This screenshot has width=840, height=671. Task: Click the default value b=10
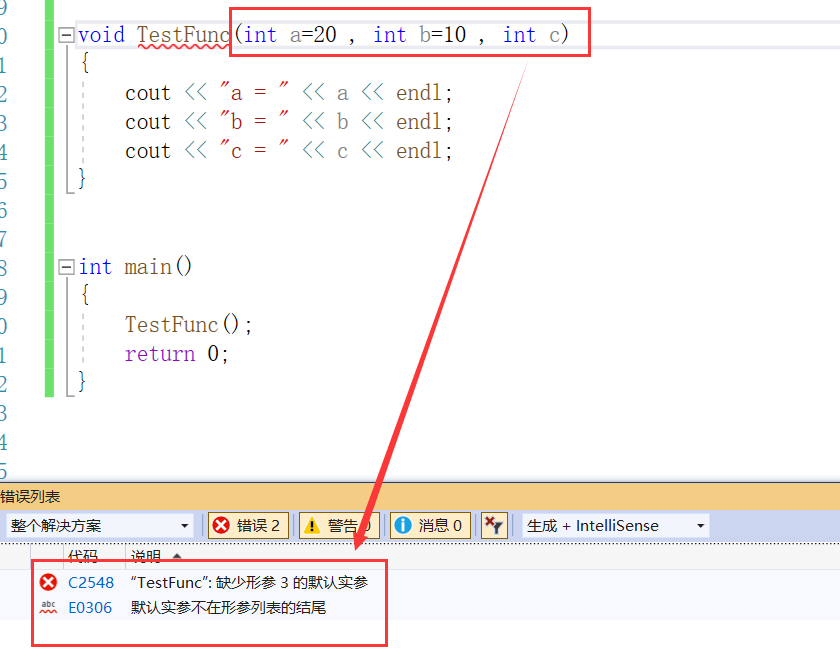point(442,35)
